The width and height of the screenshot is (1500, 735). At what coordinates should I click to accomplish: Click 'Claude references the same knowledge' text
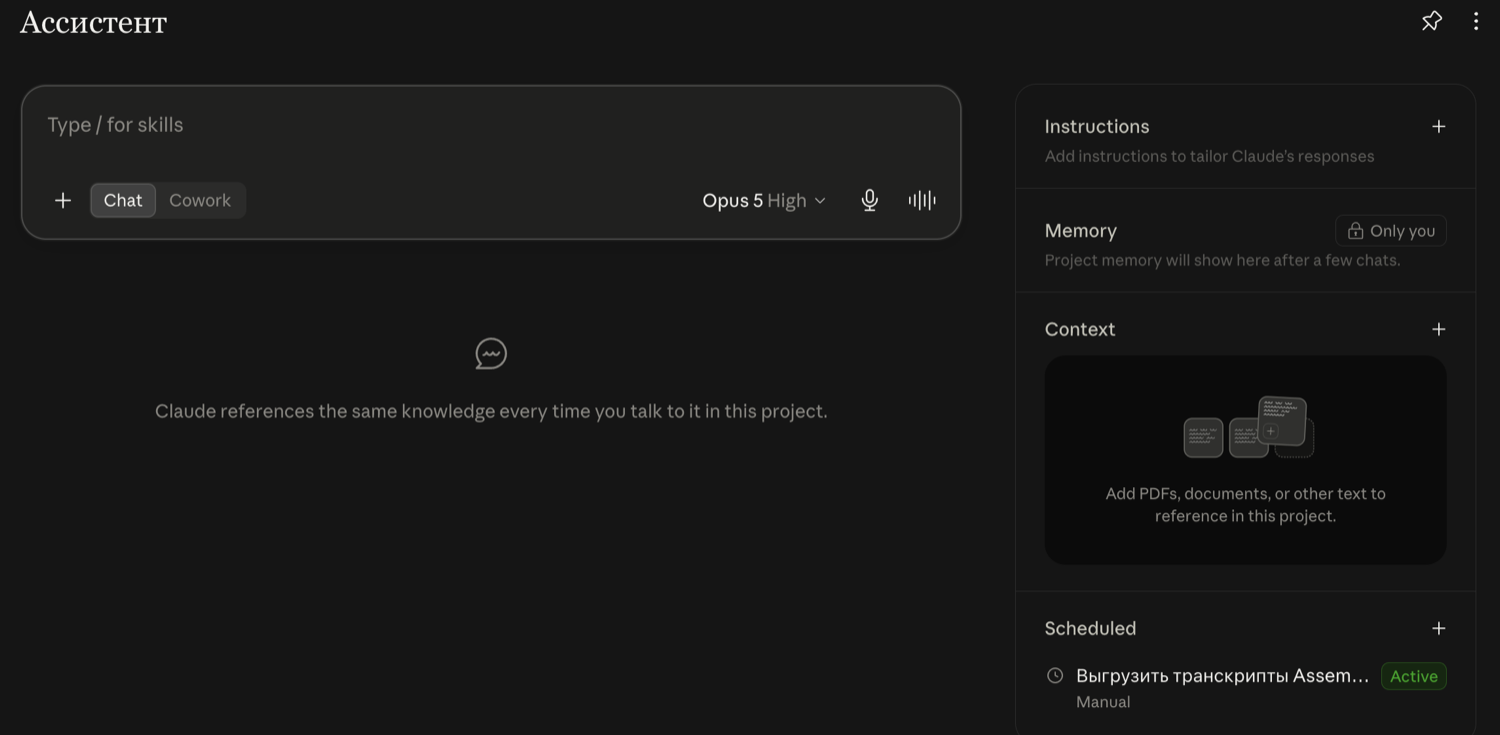491,411
